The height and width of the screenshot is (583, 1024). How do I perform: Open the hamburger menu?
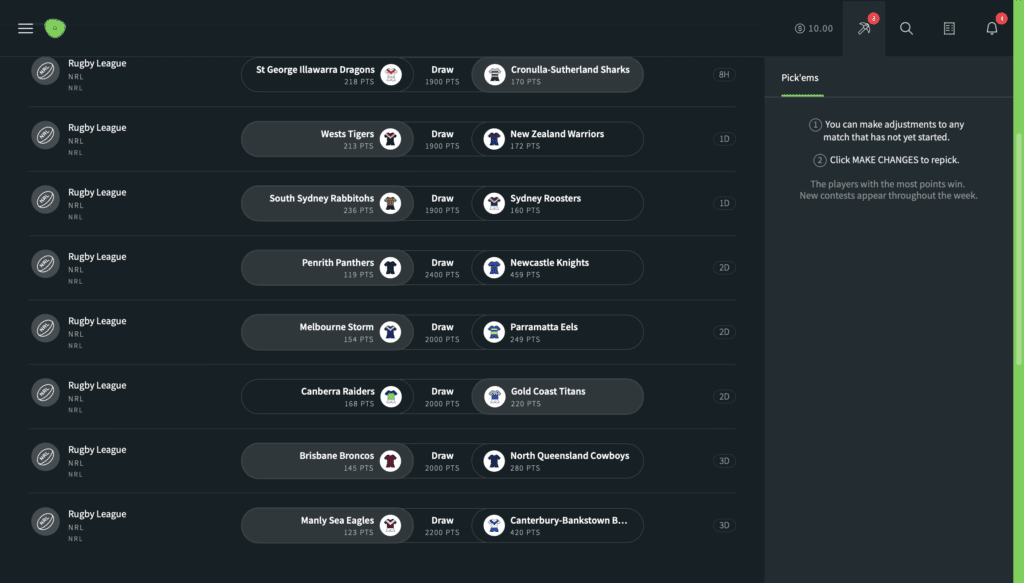pos(26,28)
